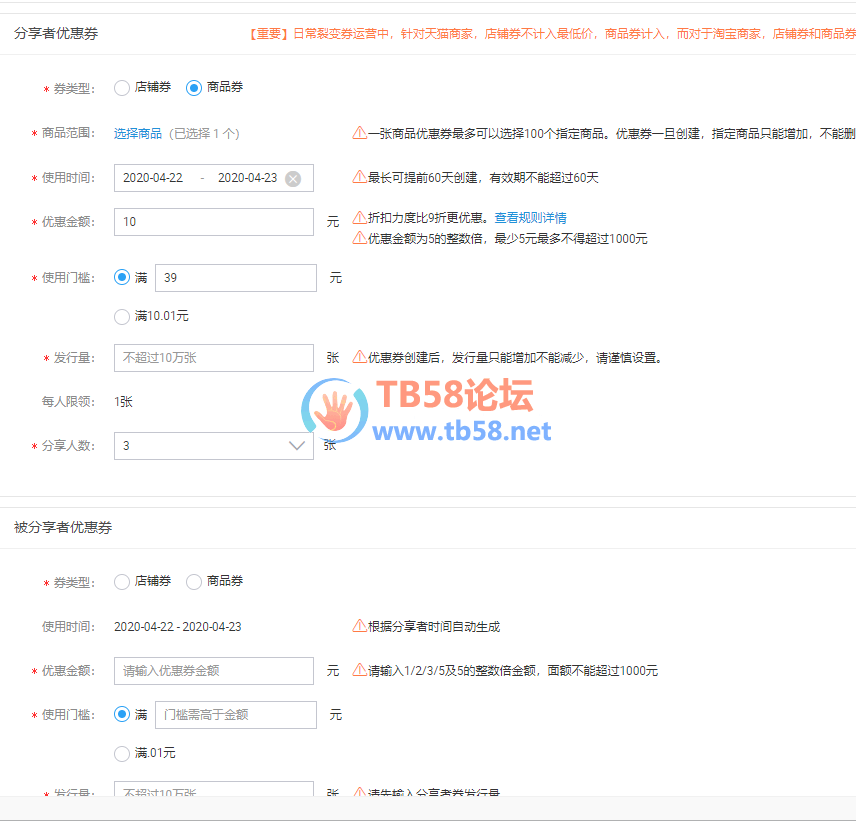This screenshot has height=821, width=856.
Task: Open the 分享人数 dropdown
Action: pyautogui.click(x=213, y=446)
